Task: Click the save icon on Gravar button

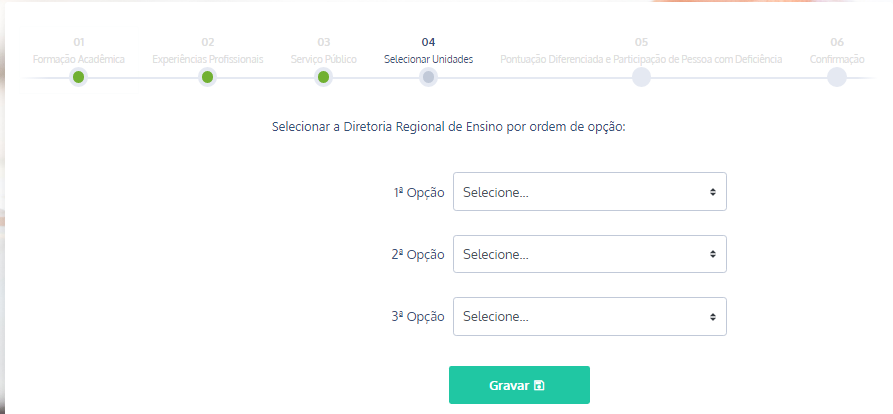Action: (x=540, y=385)
